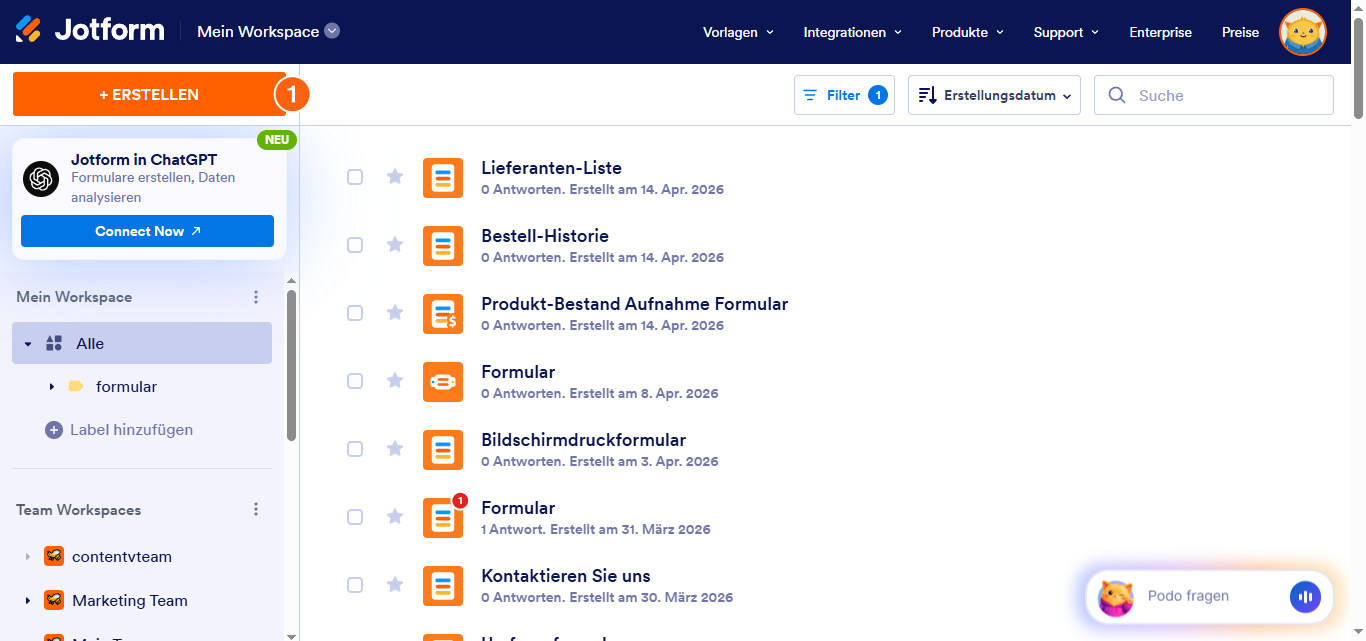Expand the formular label folder
This screenshot has height=641, width=1366.
click(x=52, y=386)
